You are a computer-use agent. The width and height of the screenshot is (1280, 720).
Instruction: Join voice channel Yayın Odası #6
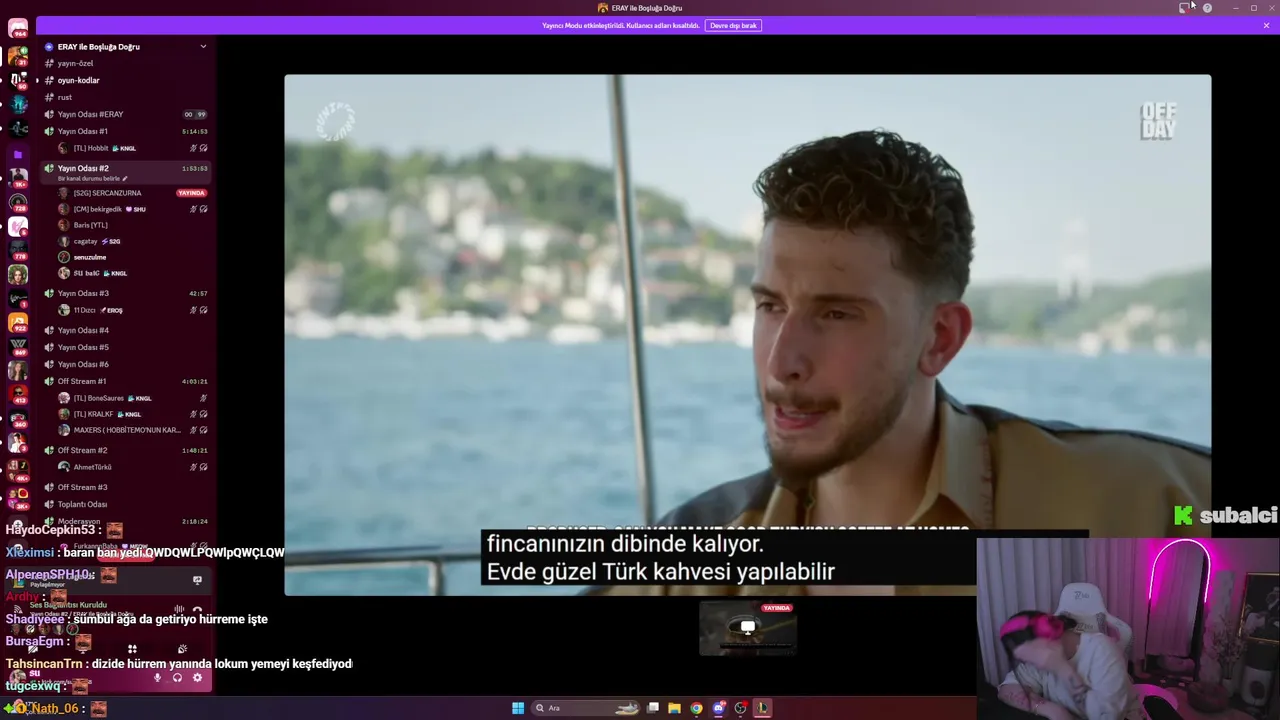[125, 364]
